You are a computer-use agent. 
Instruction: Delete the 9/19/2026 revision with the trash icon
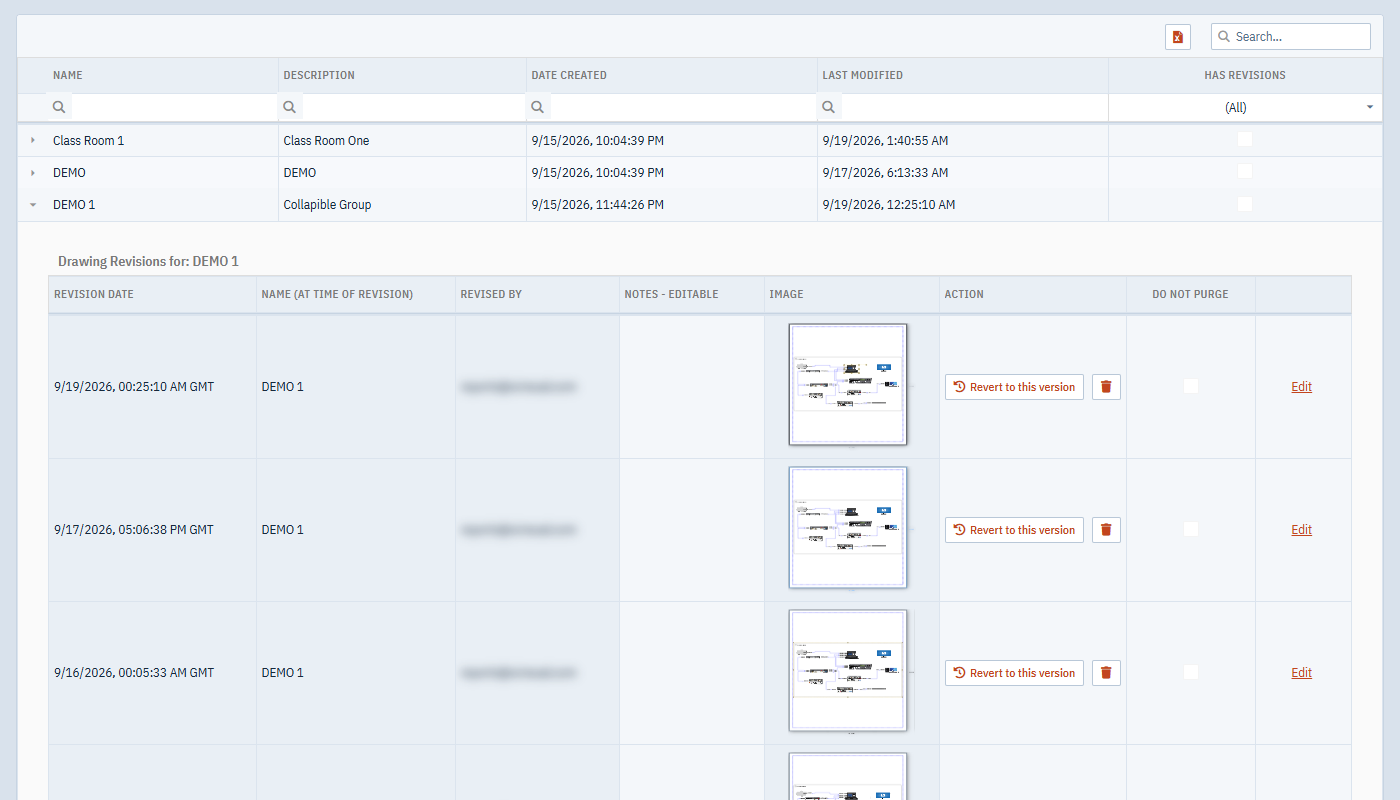[x=1106, y=387]
